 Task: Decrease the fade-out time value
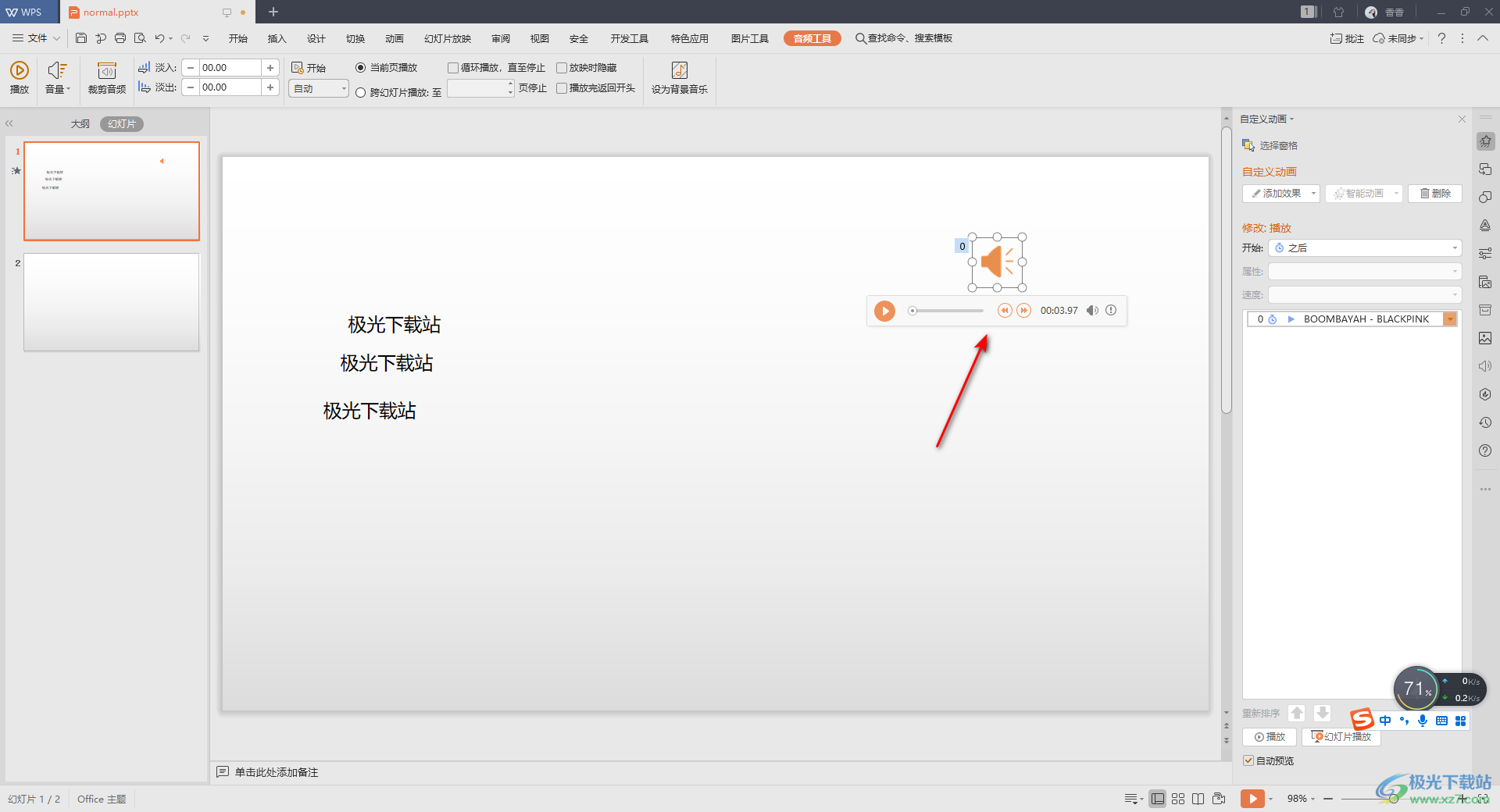(x=190, y=87)
